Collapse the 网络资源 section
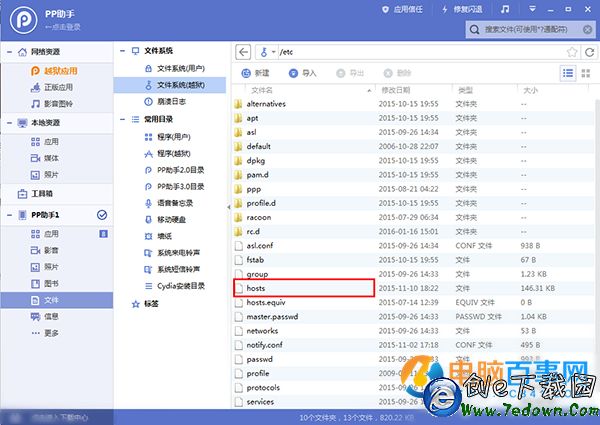The height and width of the screenshot is (425, 600). pos(9,52)
